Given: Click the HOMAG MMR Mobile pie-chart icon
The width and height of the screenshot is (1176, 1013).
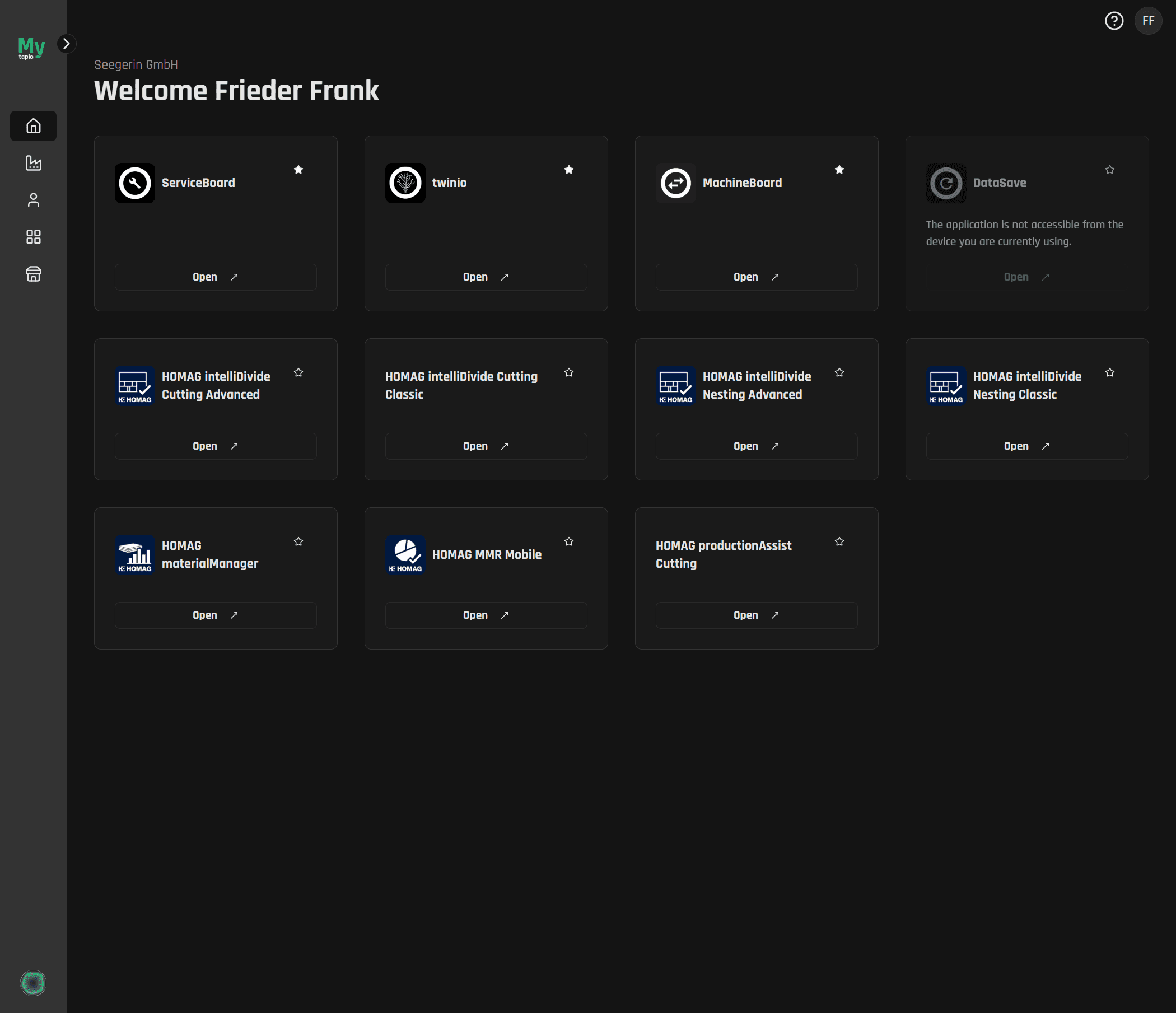Looking at the screenshot, I should pyautogui.click(x=405, y=554).
